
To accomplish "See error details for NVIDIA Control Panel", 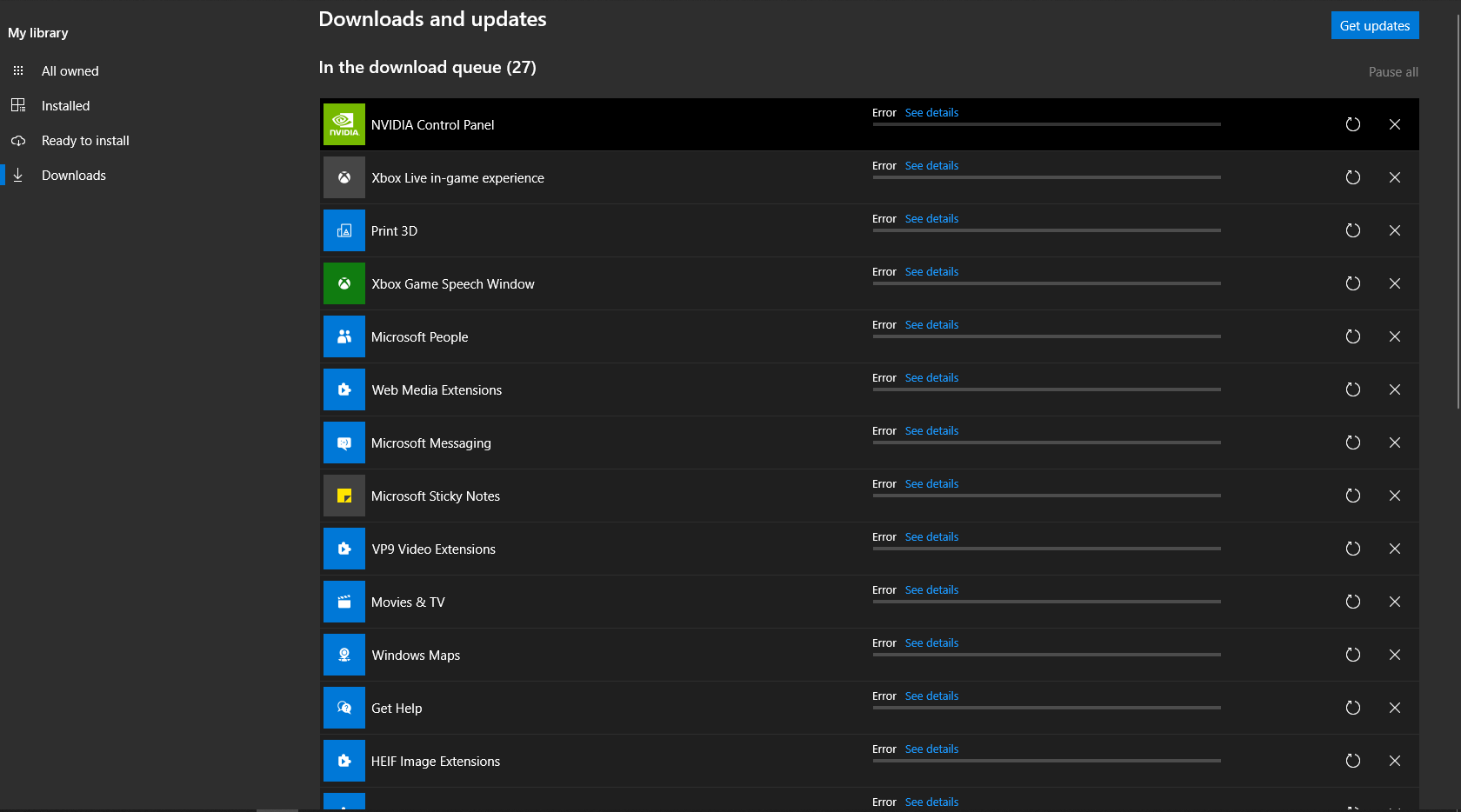I will point(931,113).
